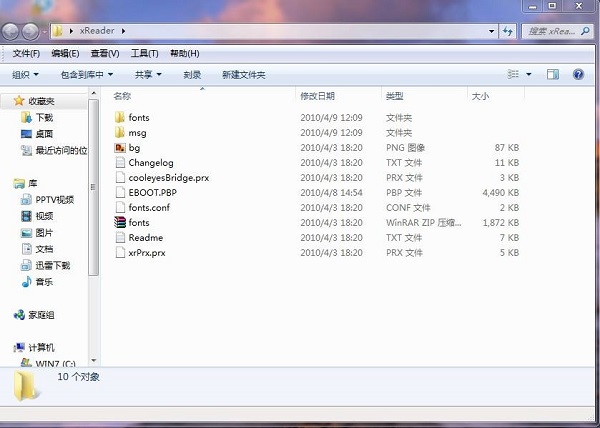
Task: Open the 工具(T) menu
Action: 145,53
